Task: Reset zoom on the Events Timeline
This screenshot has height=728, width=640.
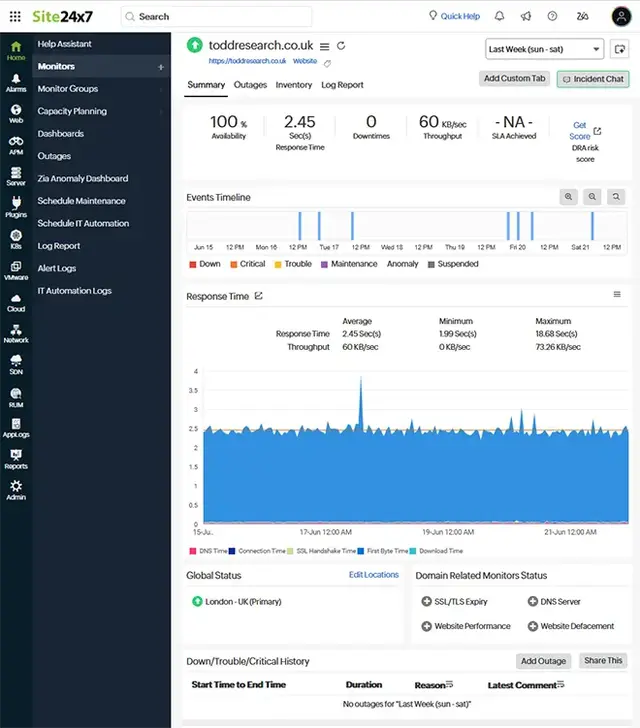Action: click(x=616, y=197)
